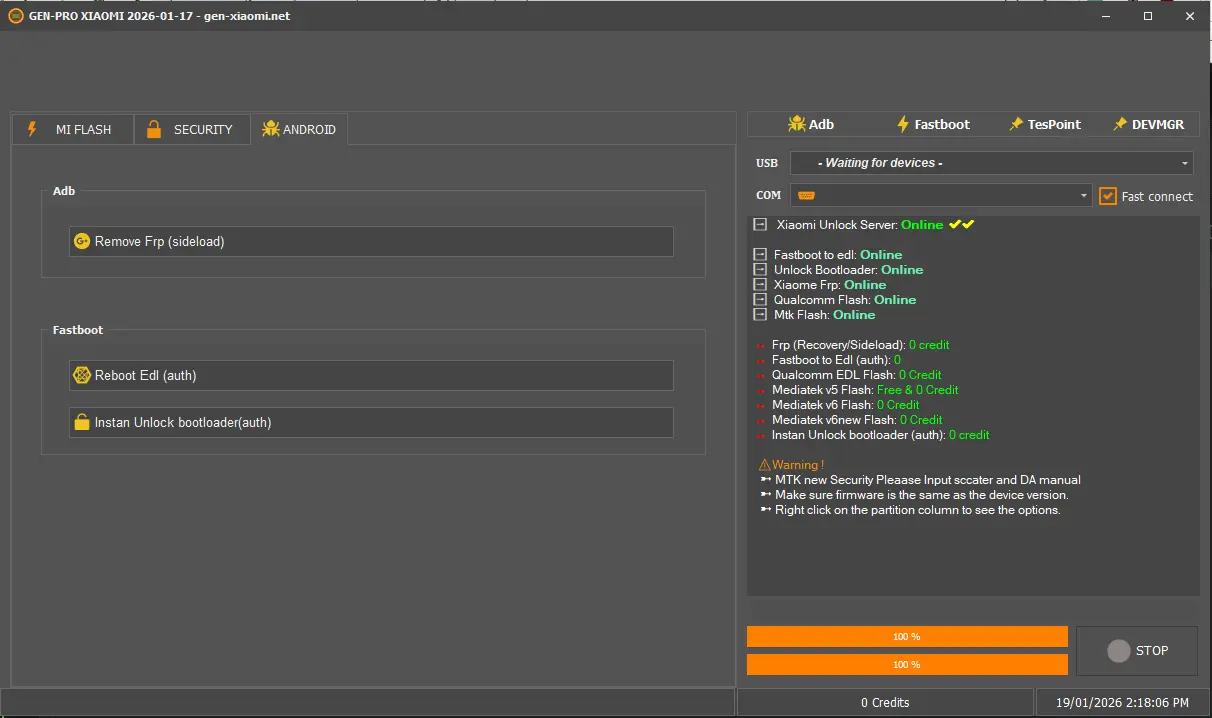Click the red marker beside Mediatek v6new Flash
Viewport: 1212px width, 718px height.
pos(761,421)
